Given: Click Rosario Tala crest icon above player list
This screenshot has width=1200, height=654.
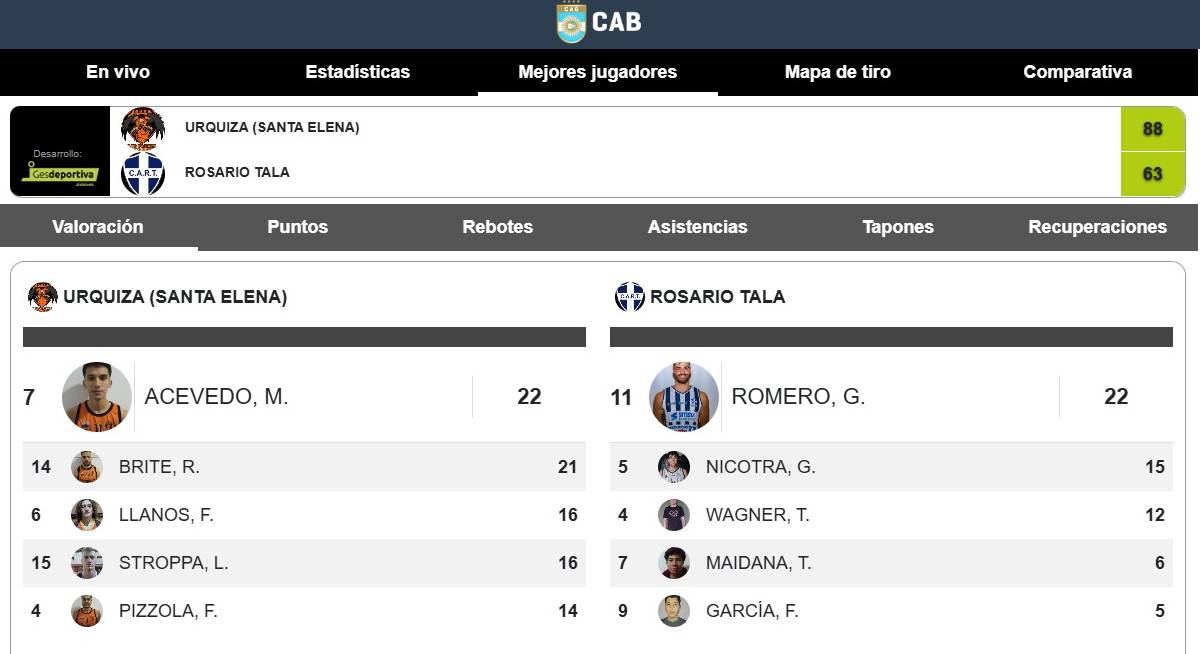Looking at the screenshot, I should point(630,297).
